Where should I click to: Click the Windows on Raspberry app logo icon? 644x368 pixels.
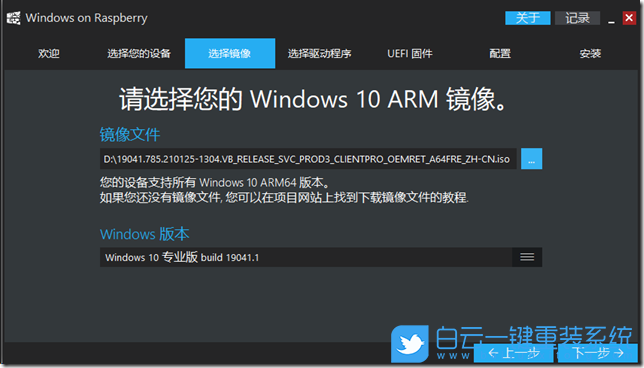pos(14,18)
